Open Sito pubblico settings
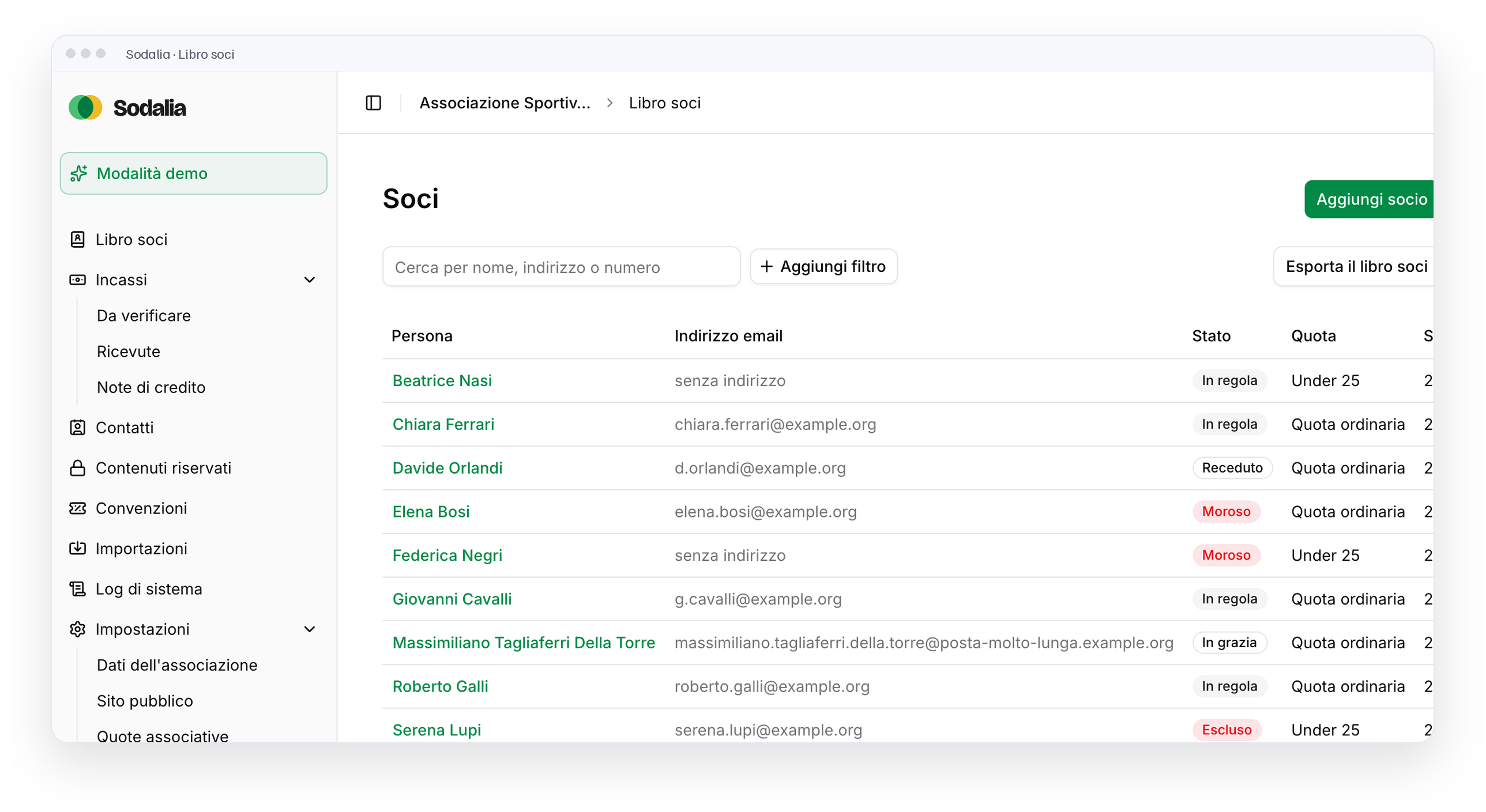 [x=145, y=701]
